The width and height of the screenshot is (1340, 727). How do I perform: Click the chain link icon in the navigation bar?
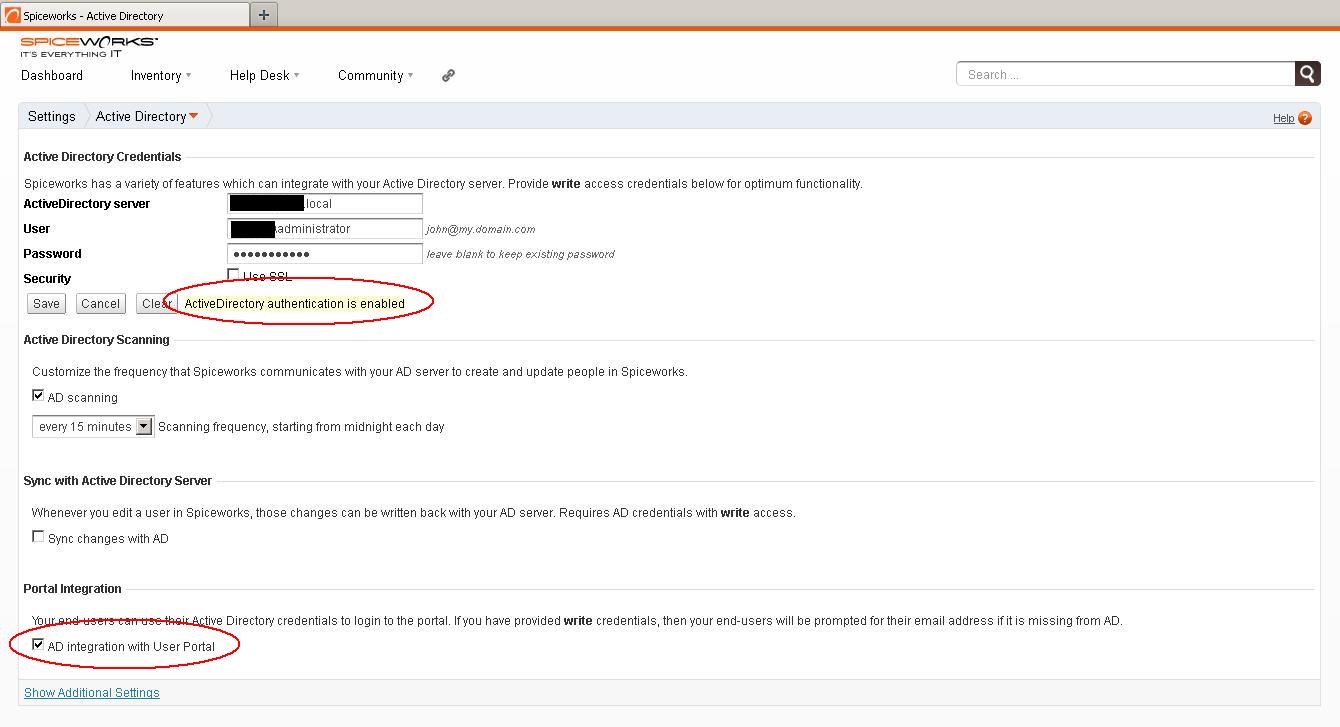[x=447, y=75]
